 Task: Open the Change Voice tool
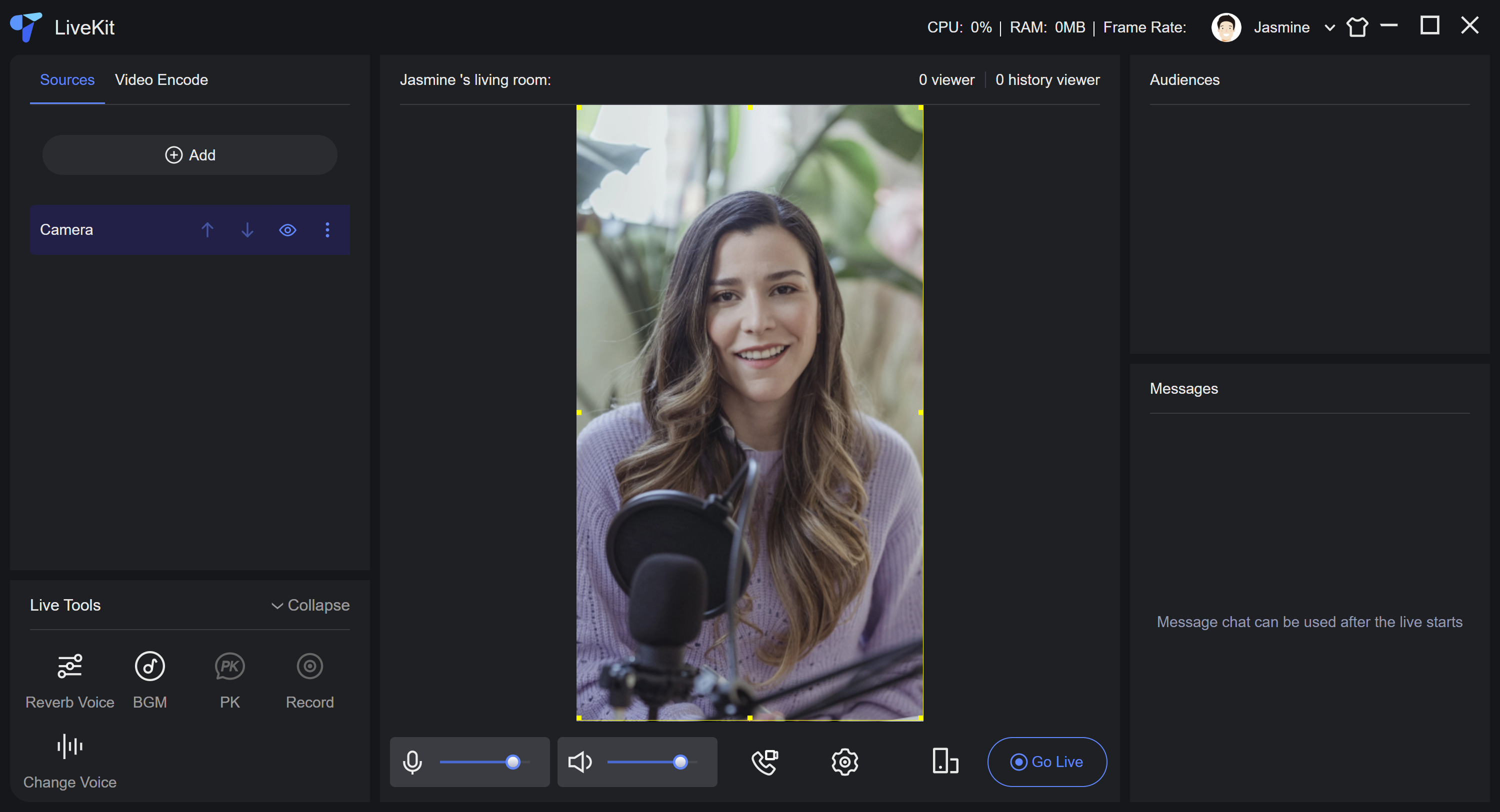(69, 747)
